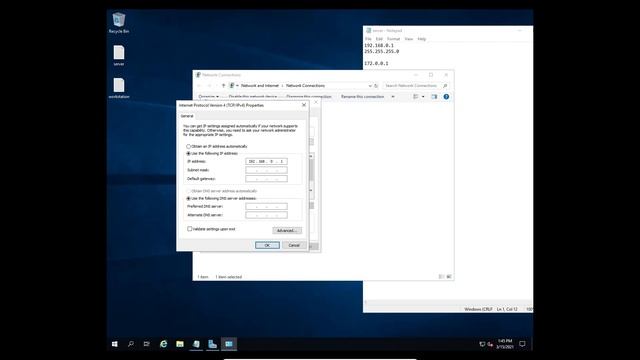Show the taskbar clock and calendar
Viewport: 640px width, 360px height.
point(505,344)
